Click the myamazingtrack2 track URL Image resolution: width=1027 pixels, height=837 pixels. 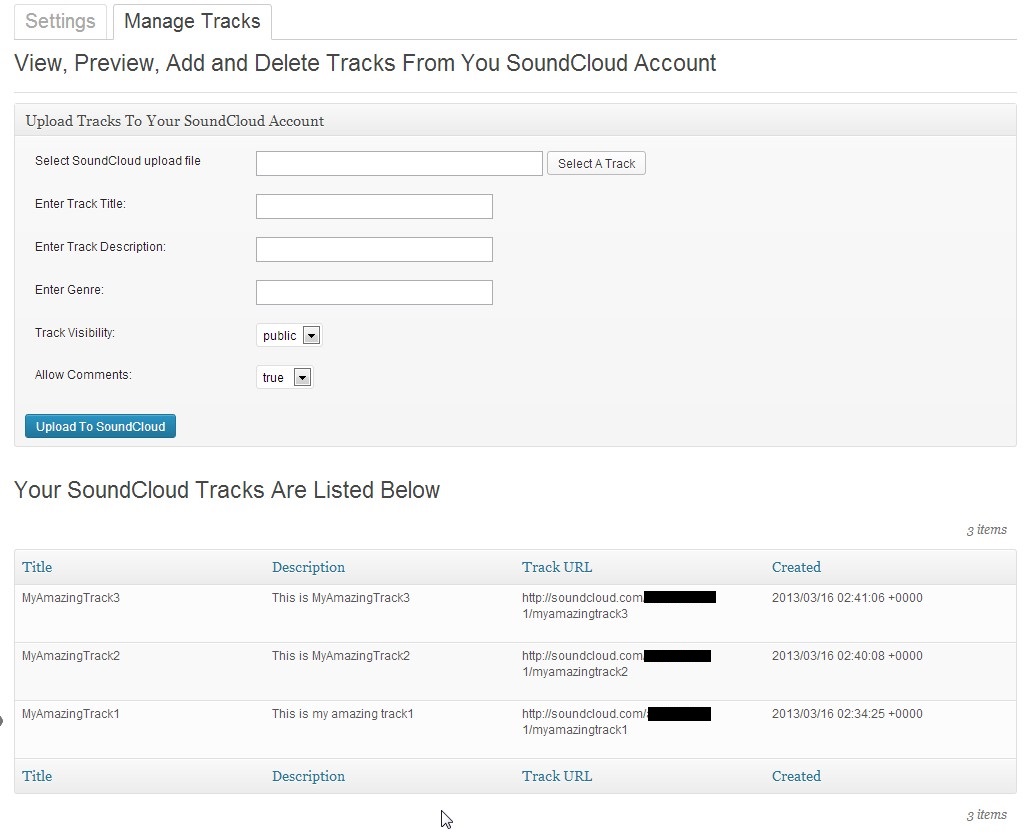(x=616, y=663)
